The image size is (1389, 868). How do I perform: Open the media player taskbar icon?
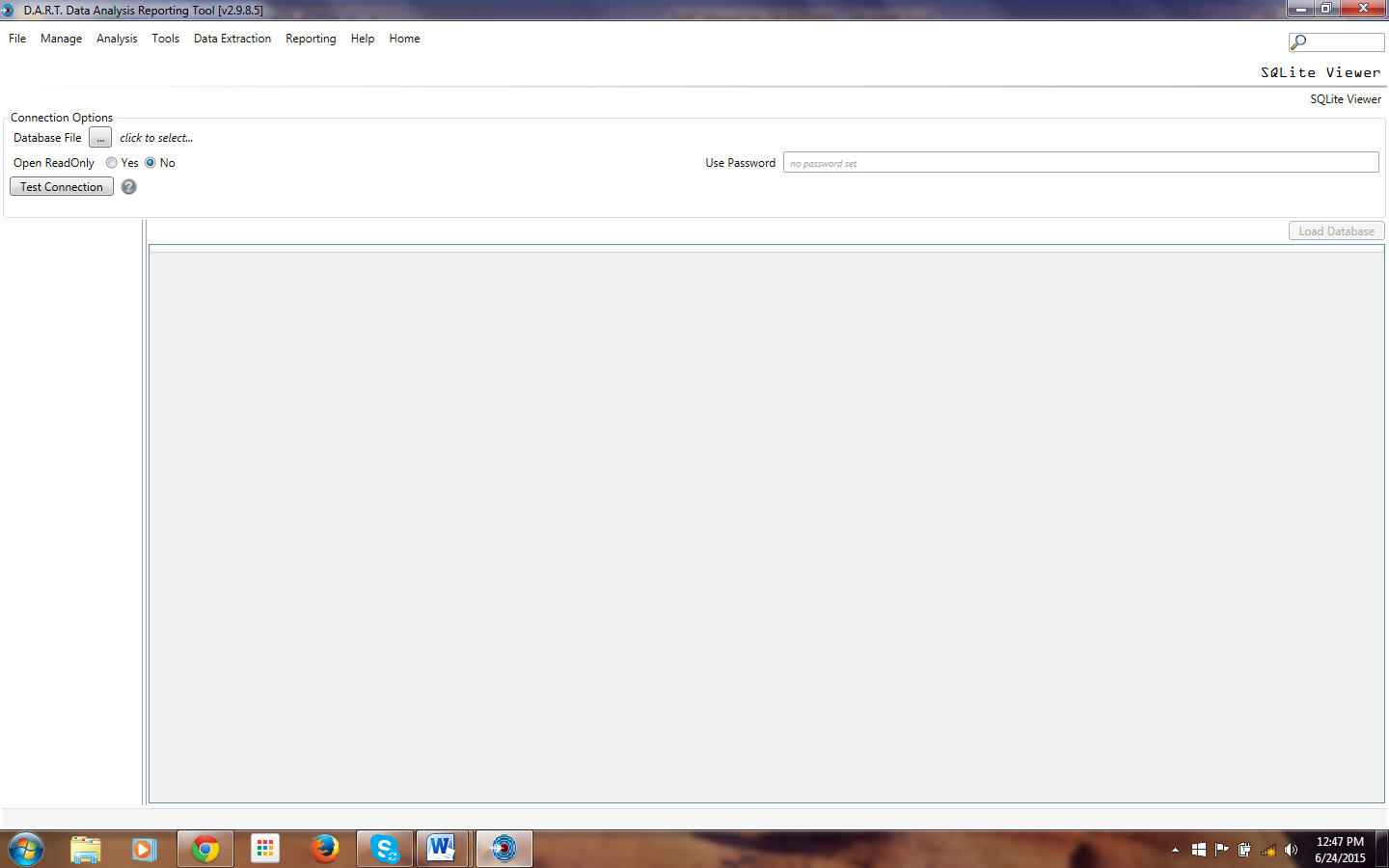(145, 849)
